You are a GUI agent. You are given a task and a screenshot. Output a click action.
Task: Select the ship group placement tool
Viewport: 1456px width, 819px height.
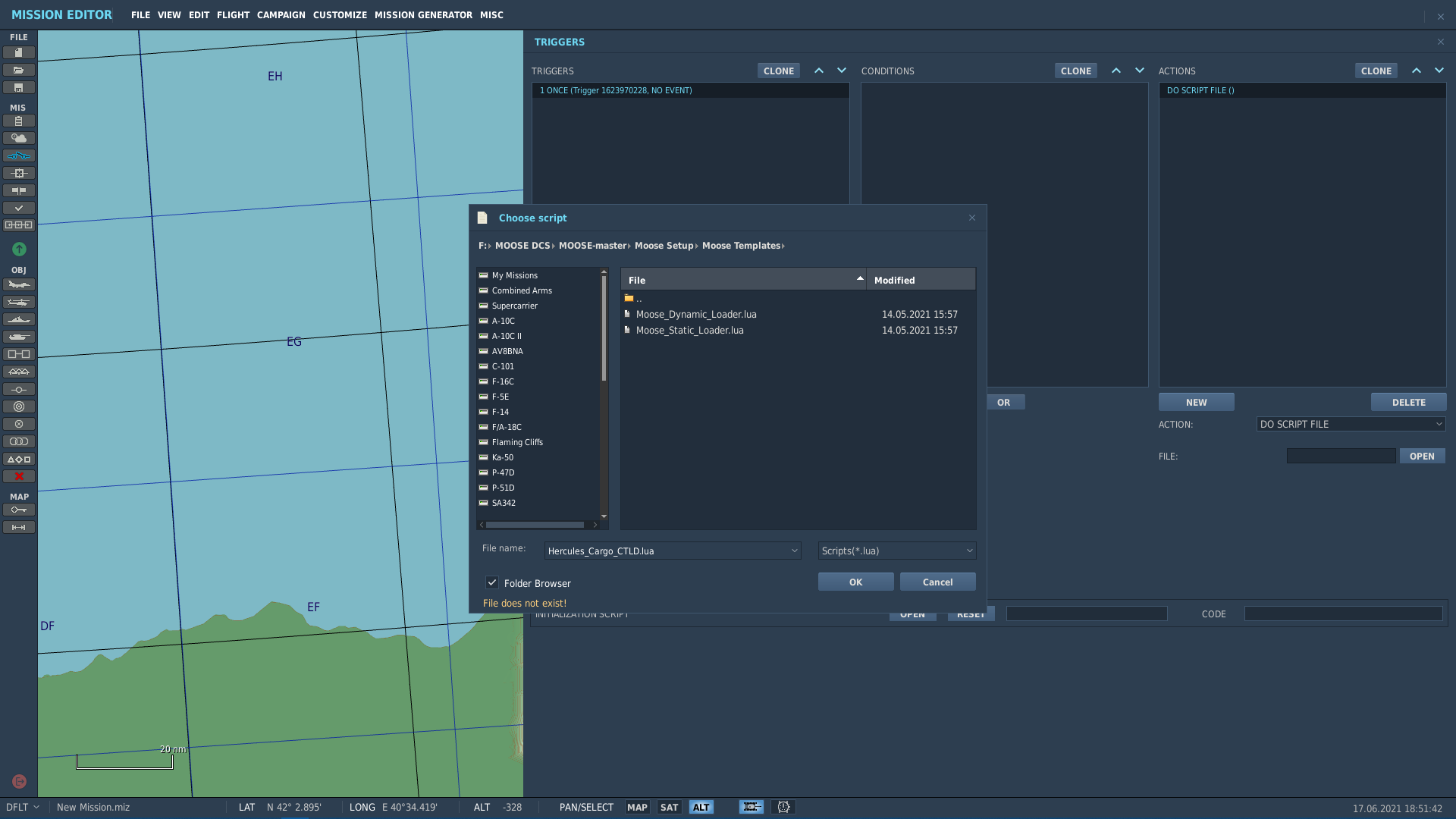click(x=19, y=319)
